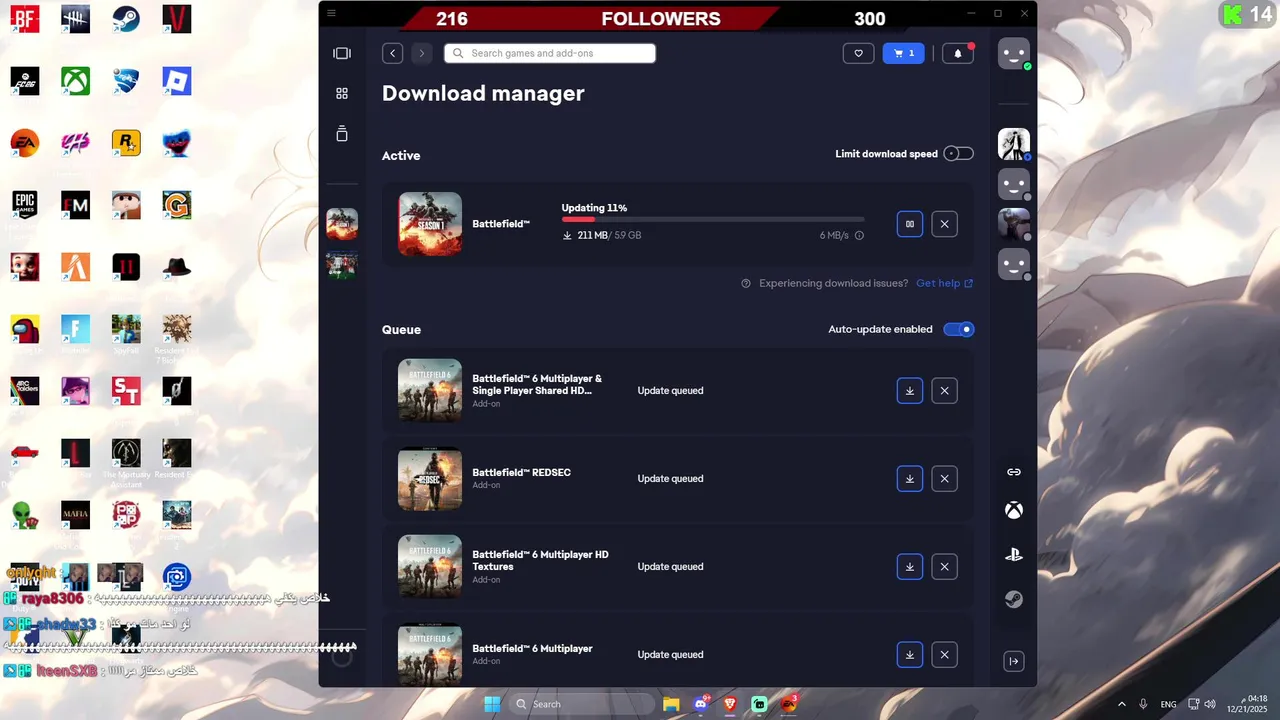Open linked accounts chain icon

click(x=1014, y=472)
